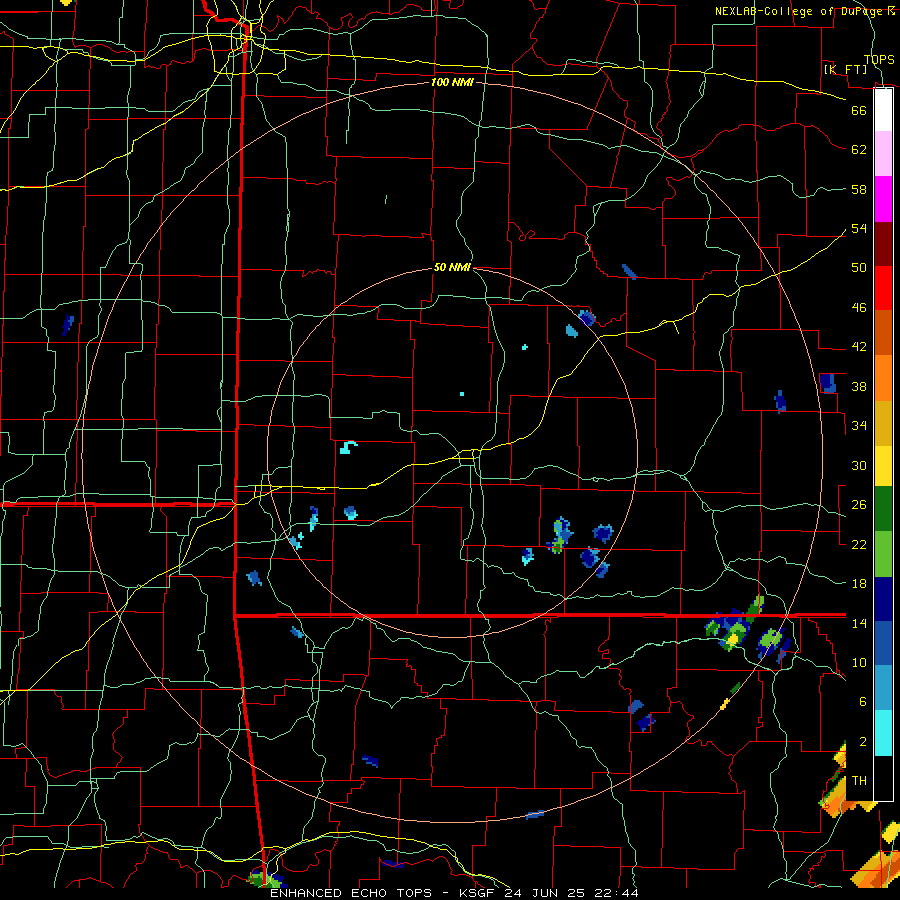The height and width of the screenshot is (900, 900).
Task: Click legend value "14"
Action: tap(859, 623)
